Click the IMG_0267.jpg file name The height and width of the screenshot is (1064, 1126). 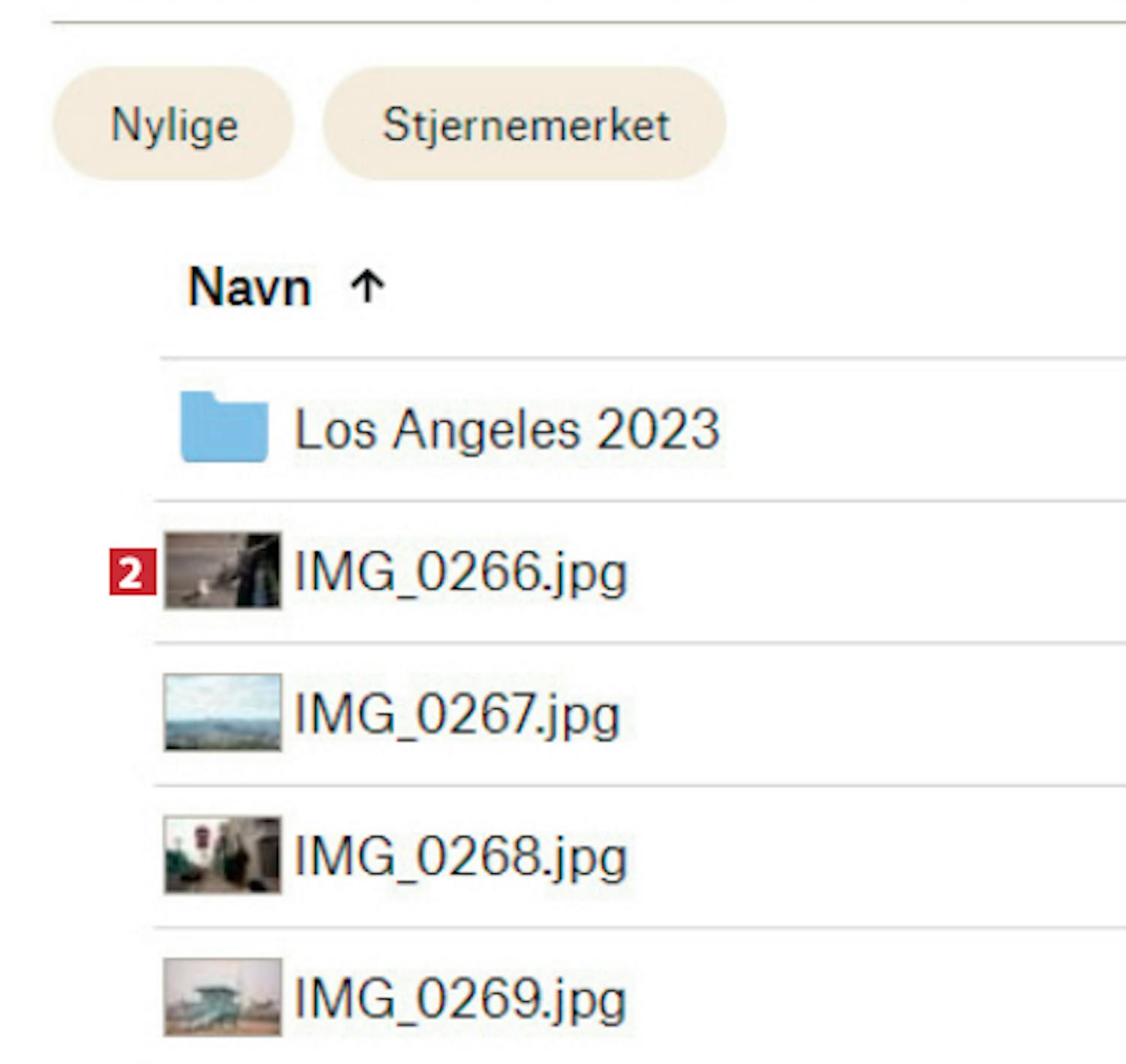(457, 714)
